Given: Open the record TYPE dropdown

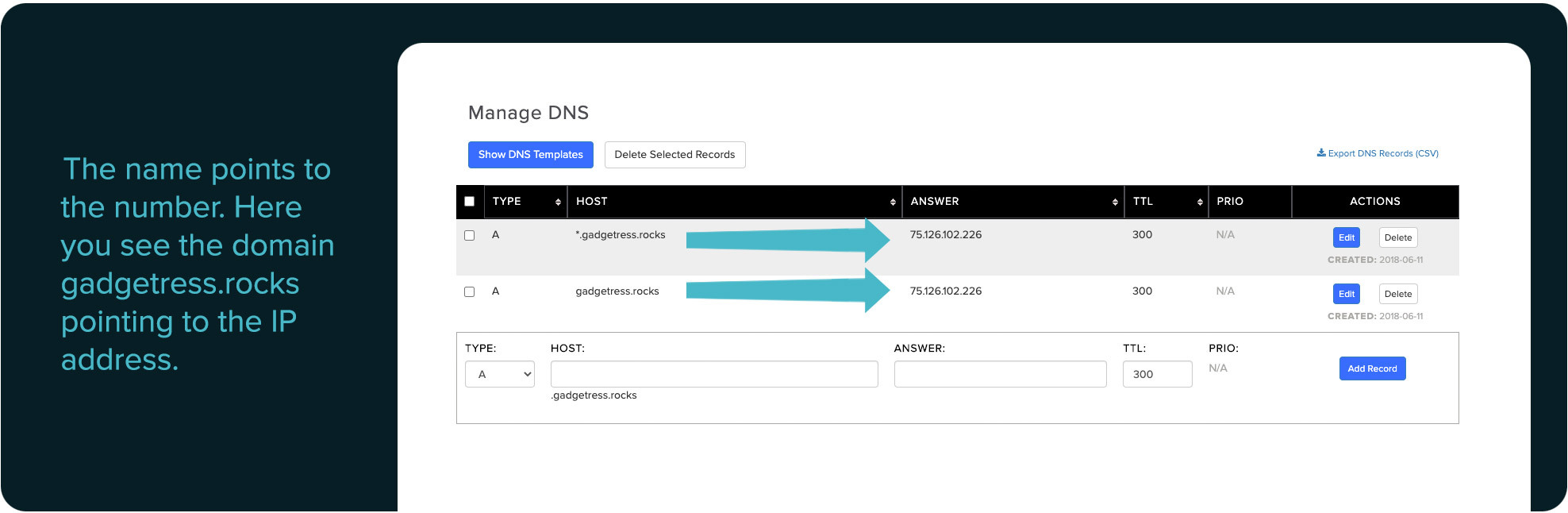Looking at the screenshot, I should tap(499, 374).
